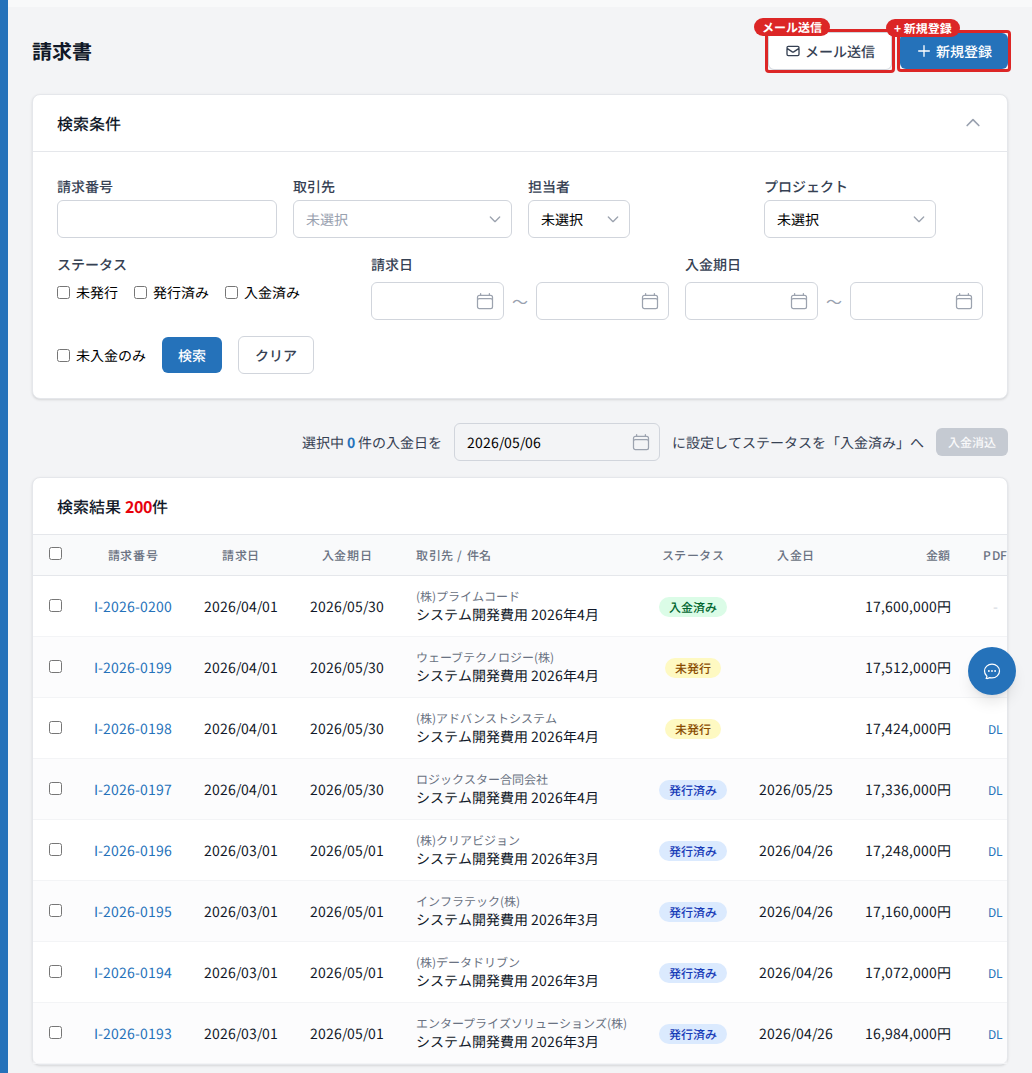Screen dimensions: 1032x1073
Task: Download PDF via DL for I-2026-0198
Action: (995, 729)
